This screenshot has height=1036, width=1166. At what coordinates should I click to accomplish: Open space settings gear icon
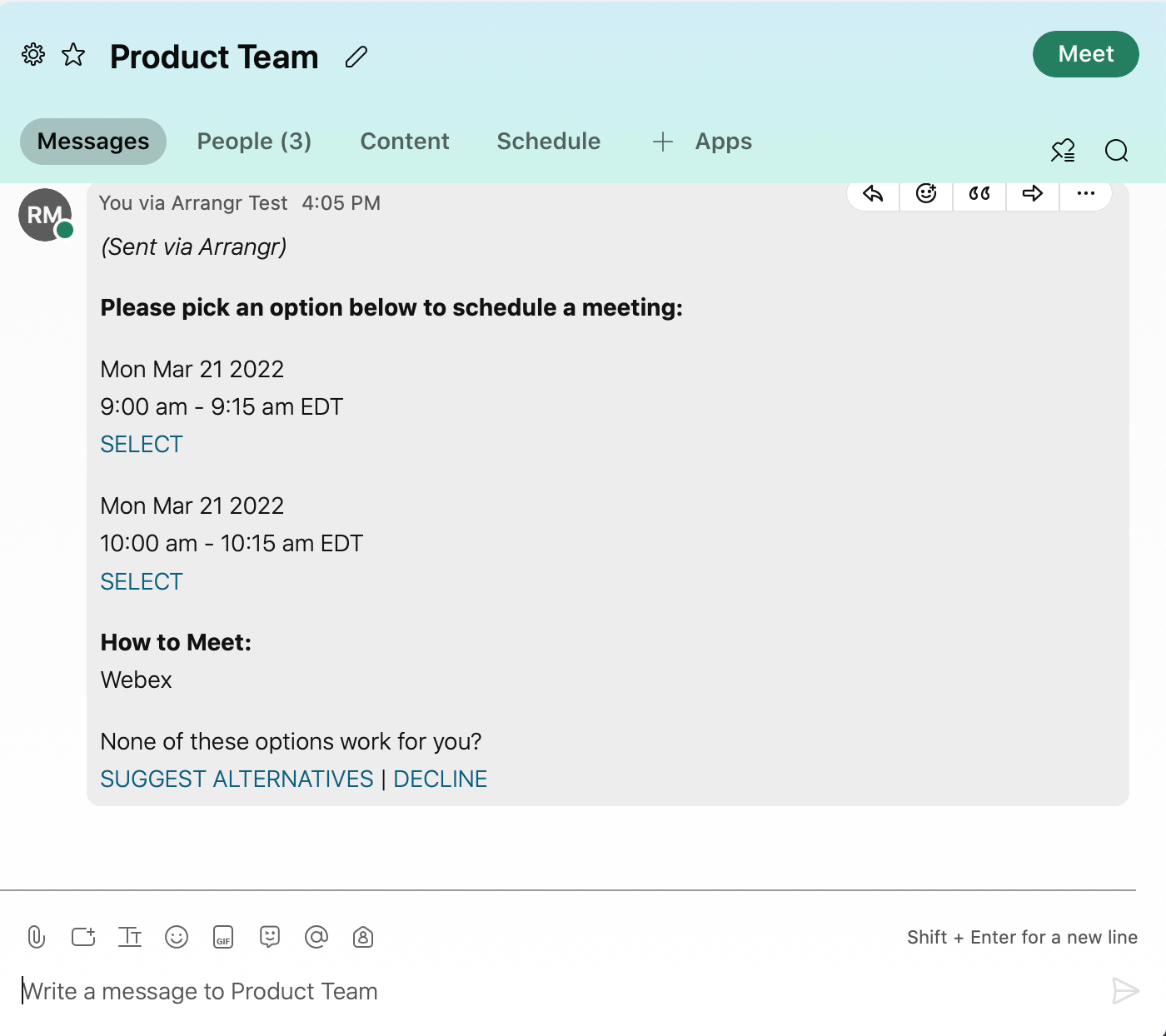pos(33,55)
